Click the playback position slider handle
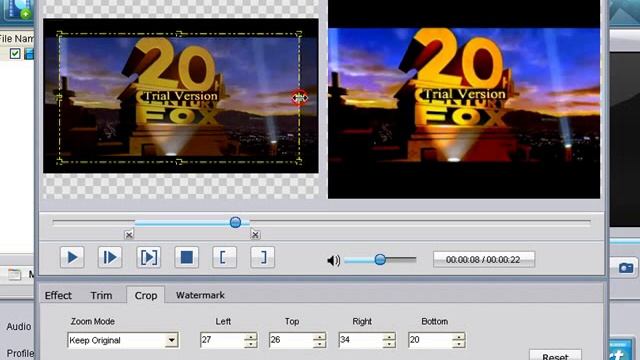The width and height of the screenshot is (640, 360). coord(235,222)
